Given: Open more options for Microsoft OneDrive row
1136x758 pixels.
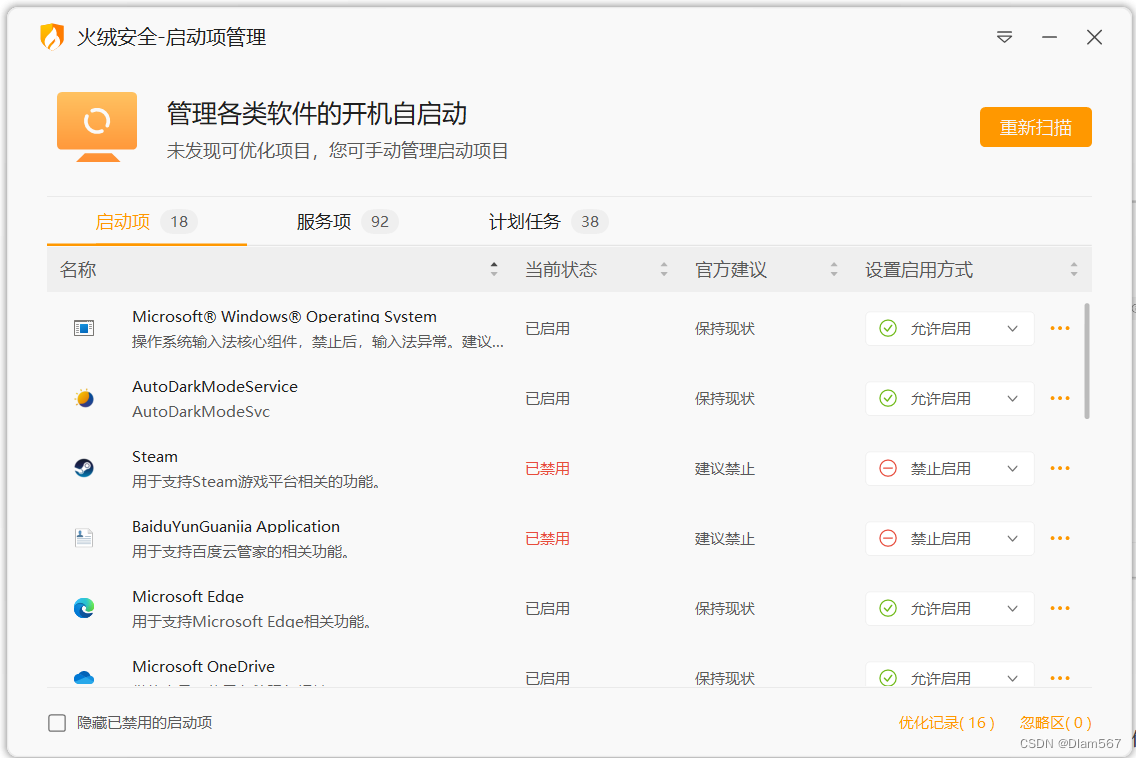Looking at the screenshot, I should pyautogui.click(x=1060, y=678).
